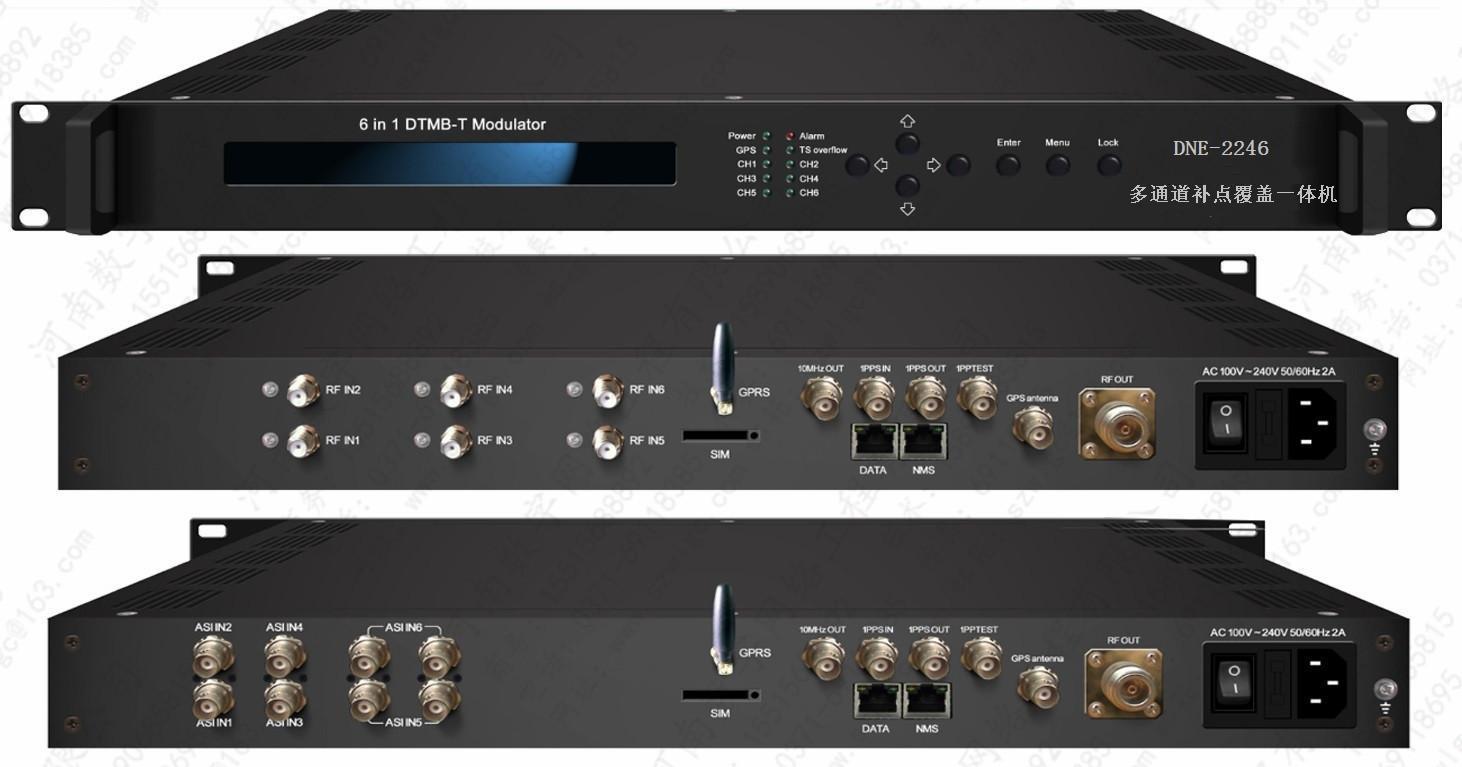This screenshot has height=767, width=1462.
Task: Click the SIM card slot on RF-input panel
Action: 719,435
